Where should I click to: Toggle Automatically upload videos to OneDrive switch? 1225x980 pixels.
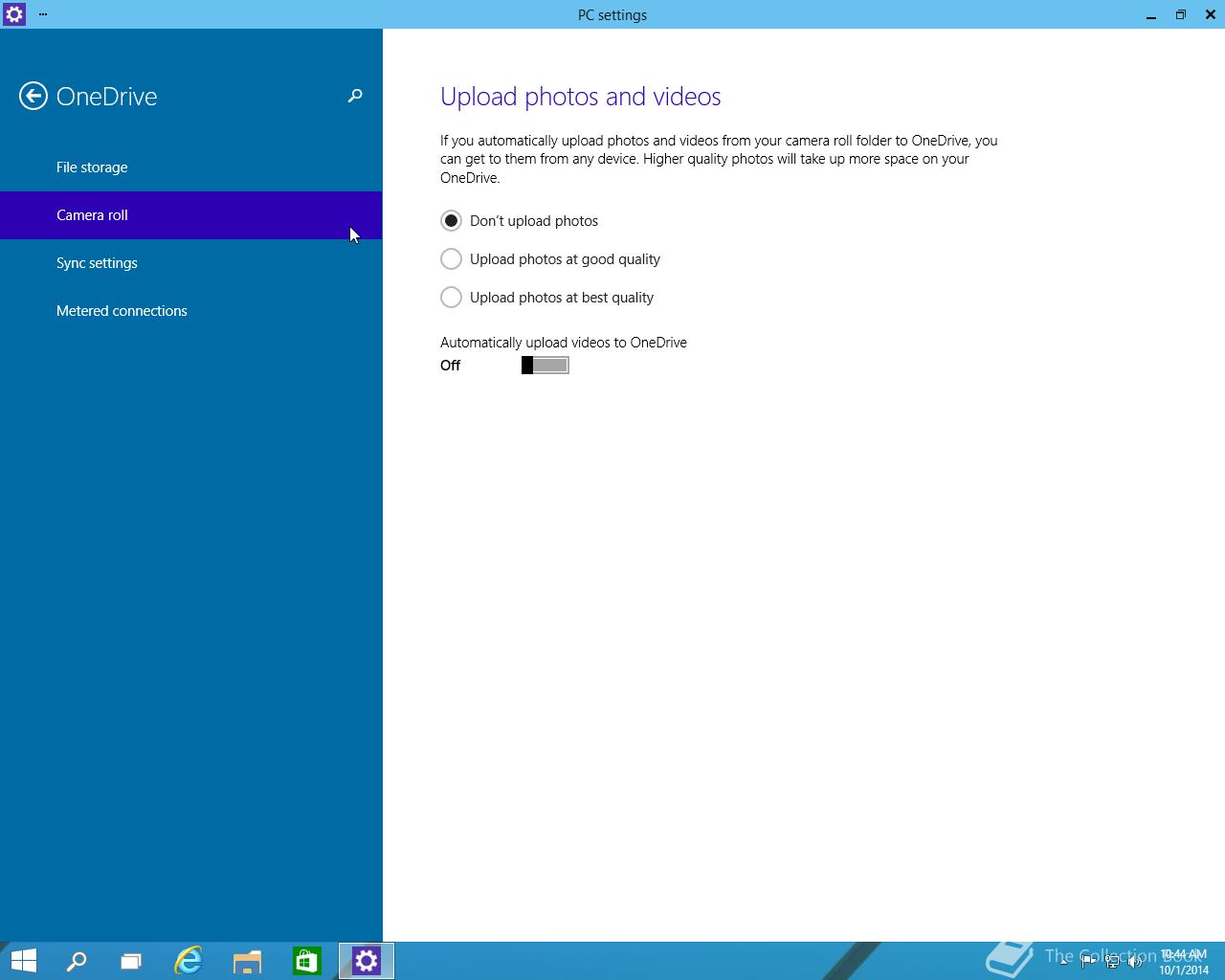click(x=546, y=366)
